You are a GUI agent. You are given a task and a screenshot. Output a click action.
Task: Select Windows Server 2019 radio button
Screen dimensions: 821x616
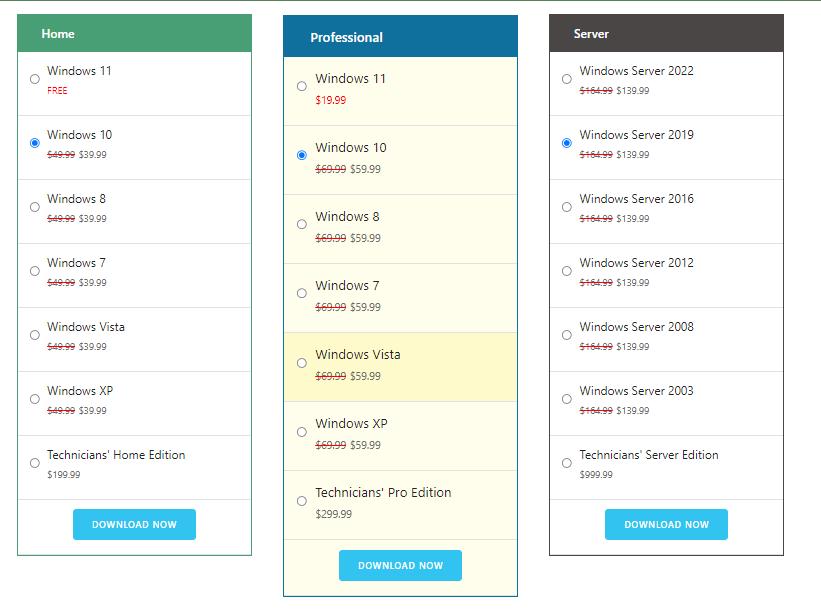coord(567,143)
